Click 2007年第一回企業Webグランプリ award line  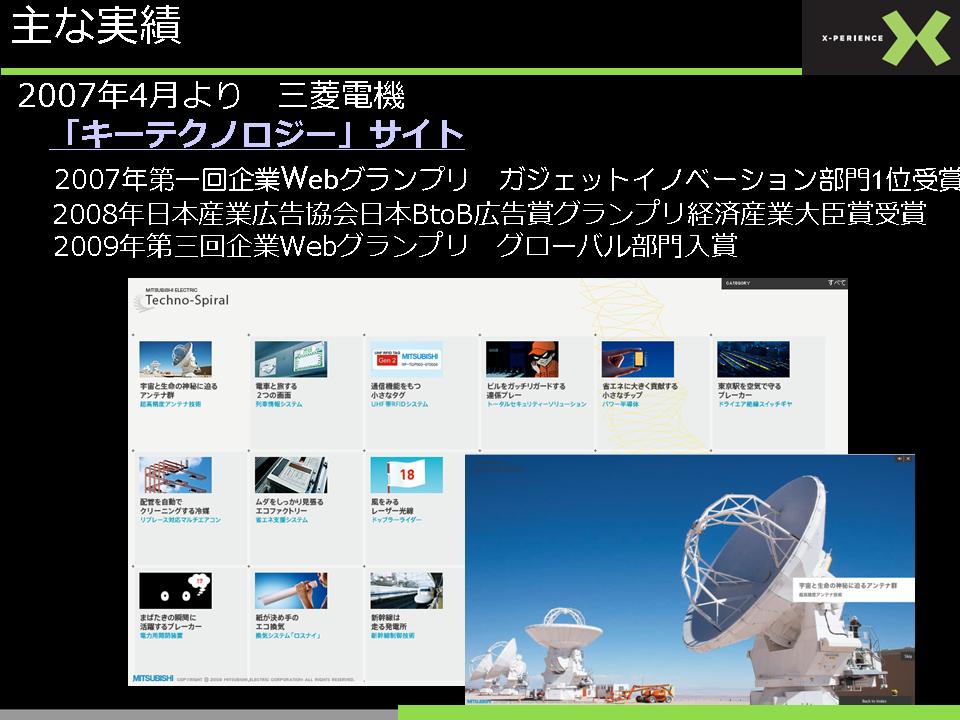(x=507, y=179)
